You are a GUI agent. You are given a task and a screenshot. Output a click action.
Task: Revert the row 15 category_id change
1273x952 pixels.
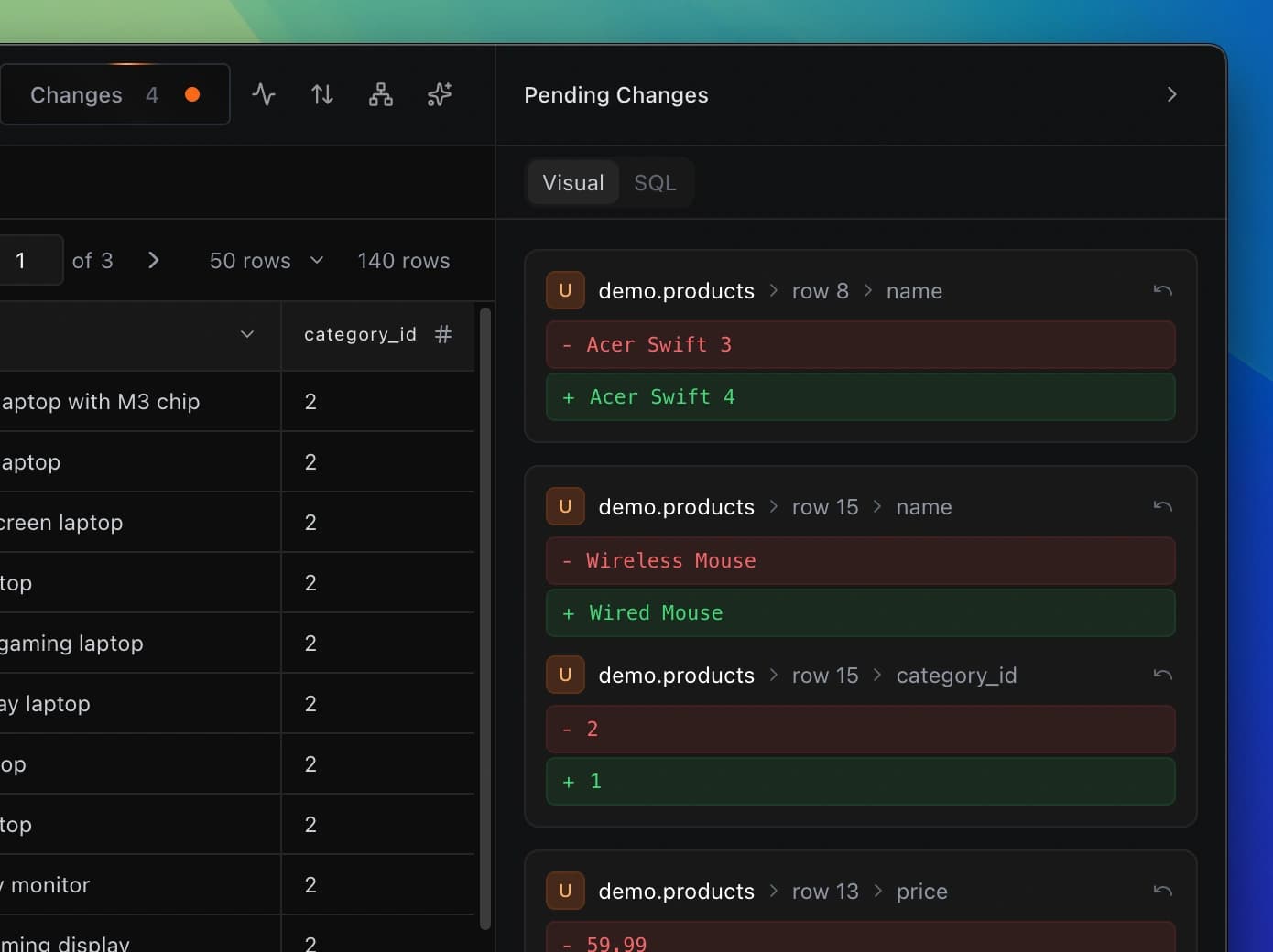1162,675
